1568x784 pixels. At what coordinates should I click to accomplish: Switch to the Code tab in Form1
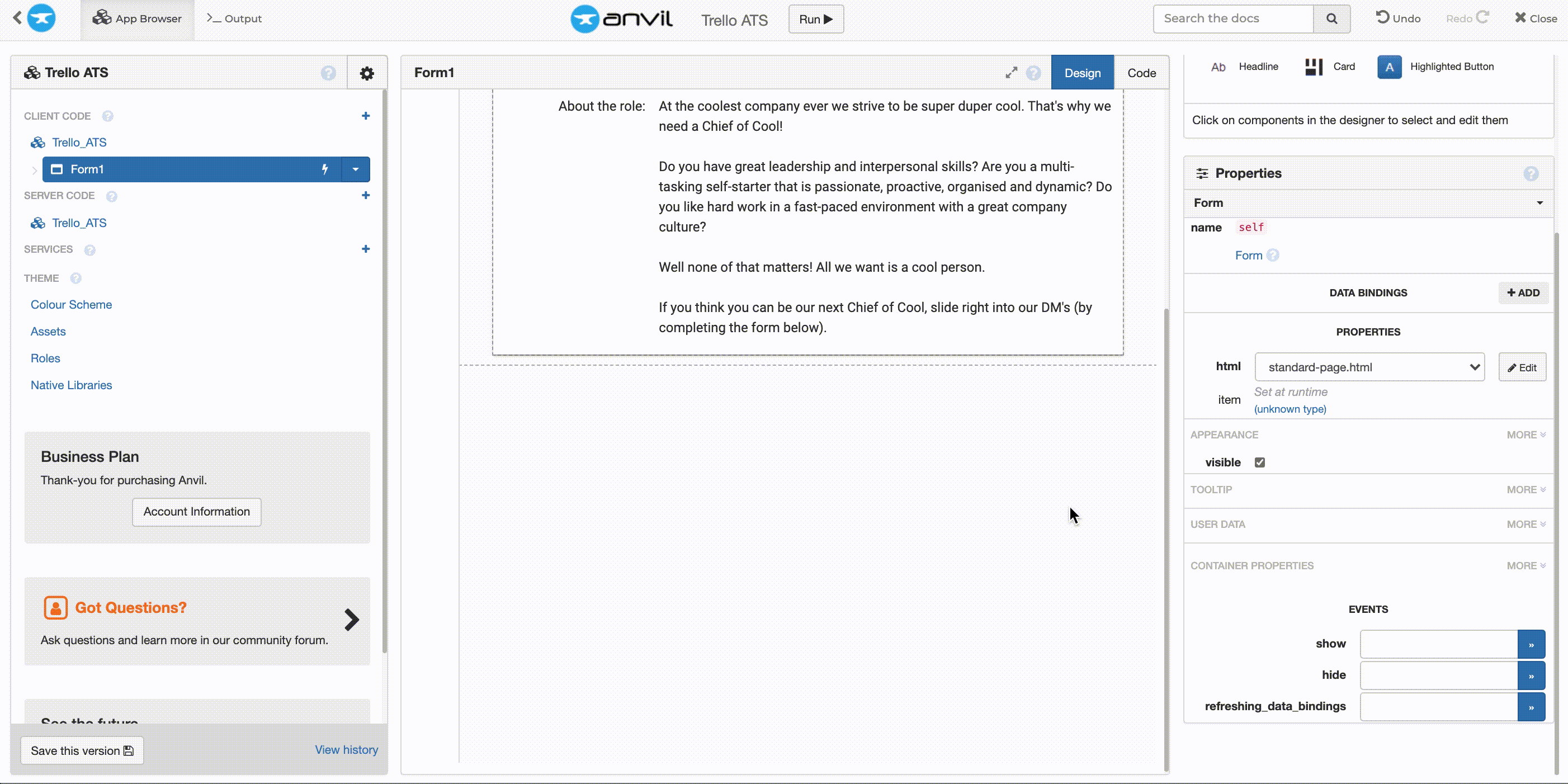point(1141,72)
